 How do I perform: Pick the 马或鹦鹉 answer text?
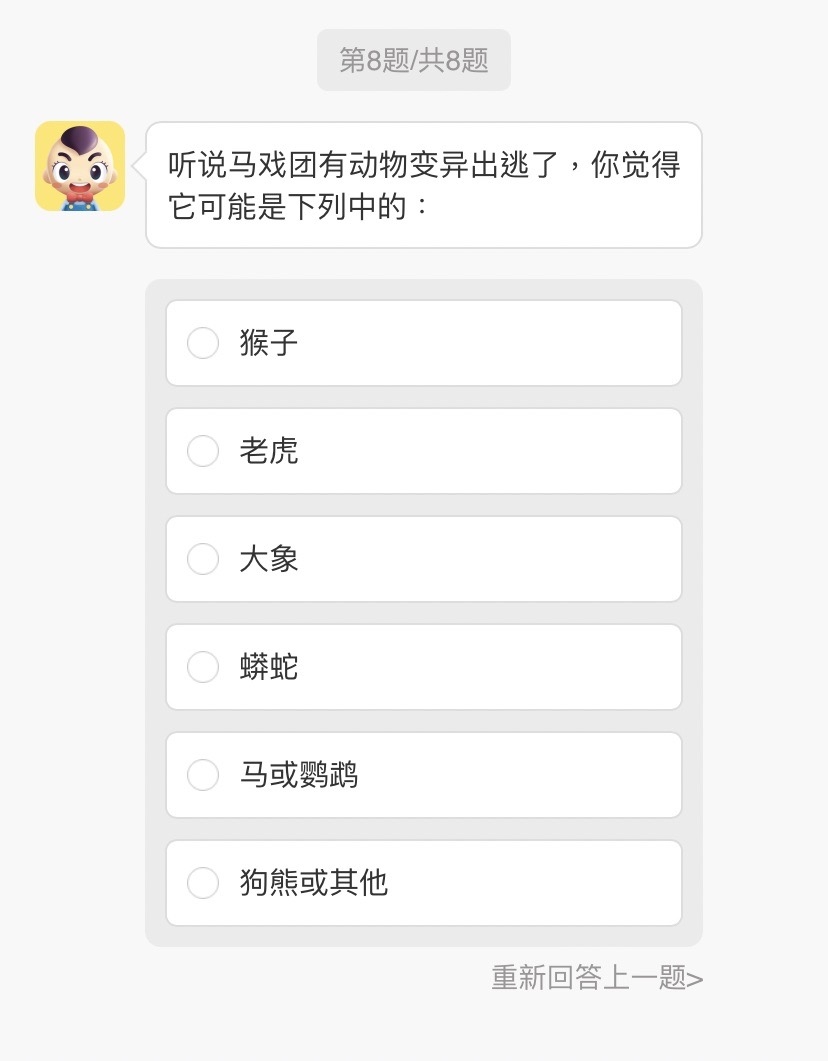(x=299, y=775)
